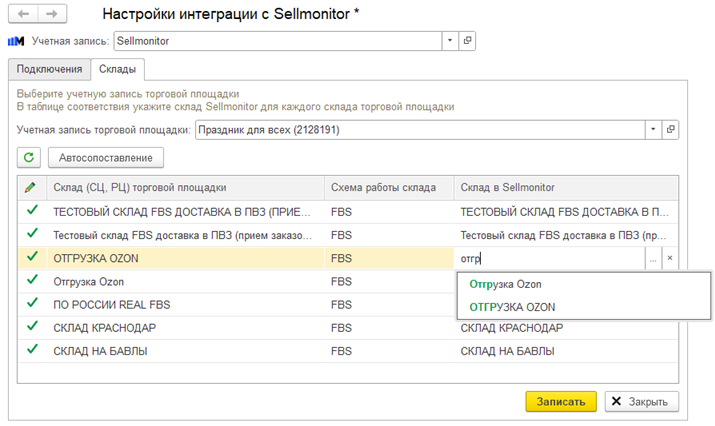715x426 pixels.
Task: Expand the Учетная запись Sellmonitor dropdown
Action: tap(451, 41)
